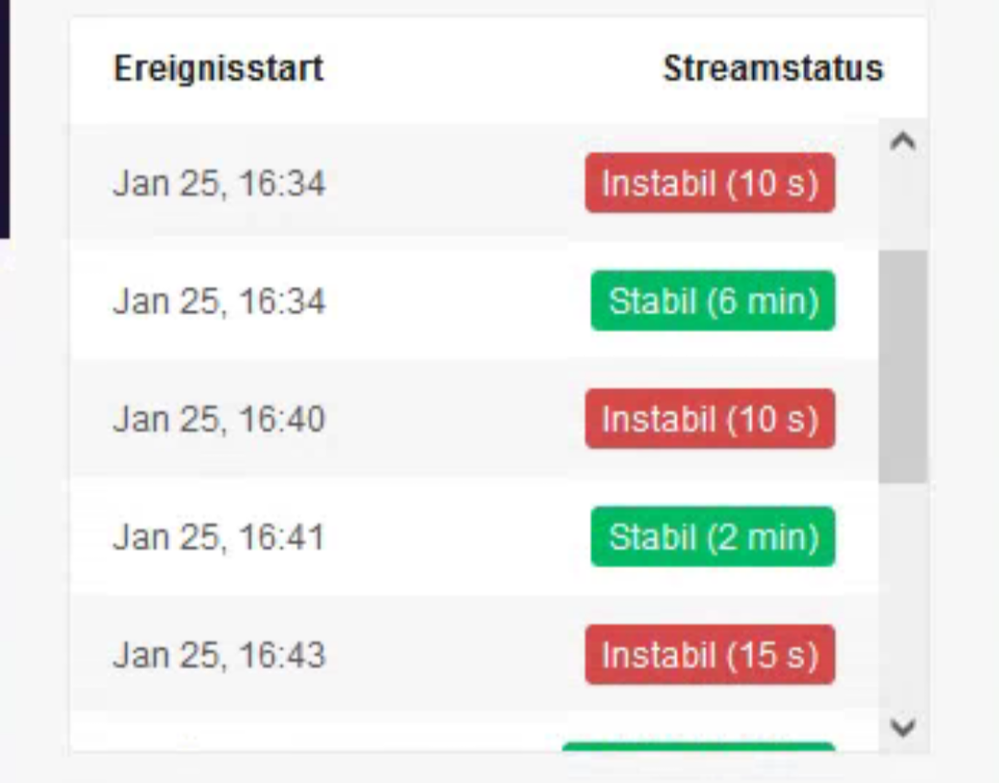Click the scroll down arrow in the event list
The width and height of the screenshot is (999, 783).
(902, 728)
